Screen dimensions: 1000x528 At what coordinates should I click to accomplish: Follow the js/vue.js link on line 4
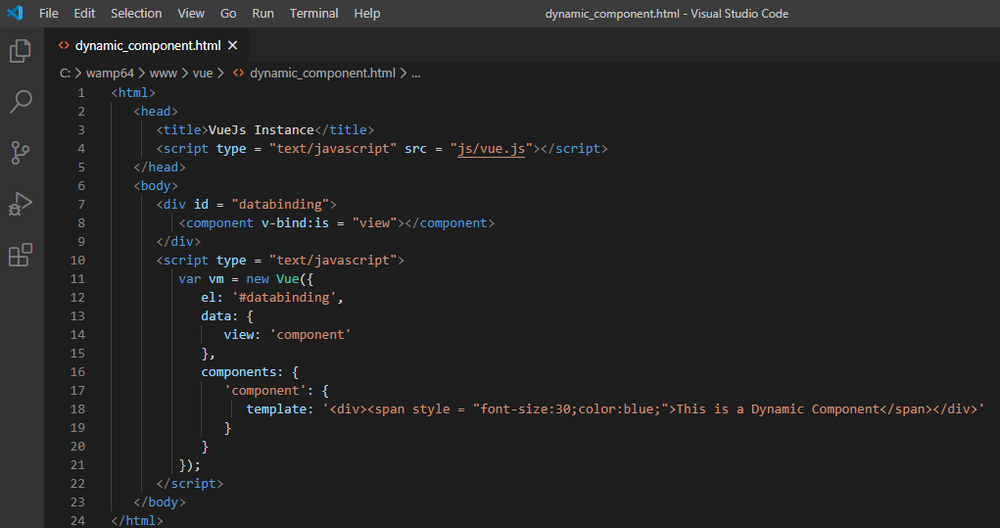tap(491, 149)
